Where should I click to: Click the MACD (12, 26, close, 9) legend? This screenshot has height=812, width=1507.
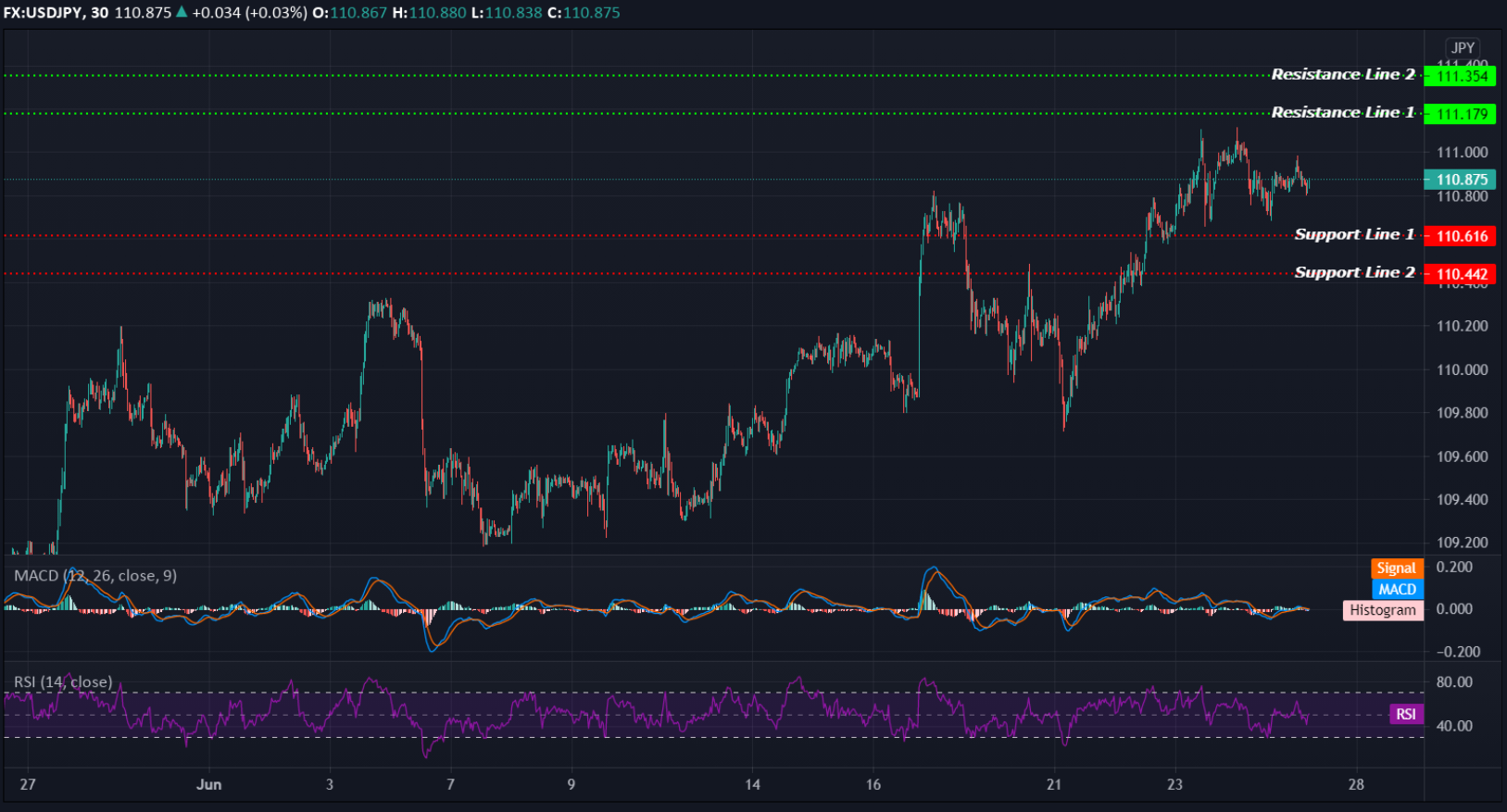[x=95, y=576]
